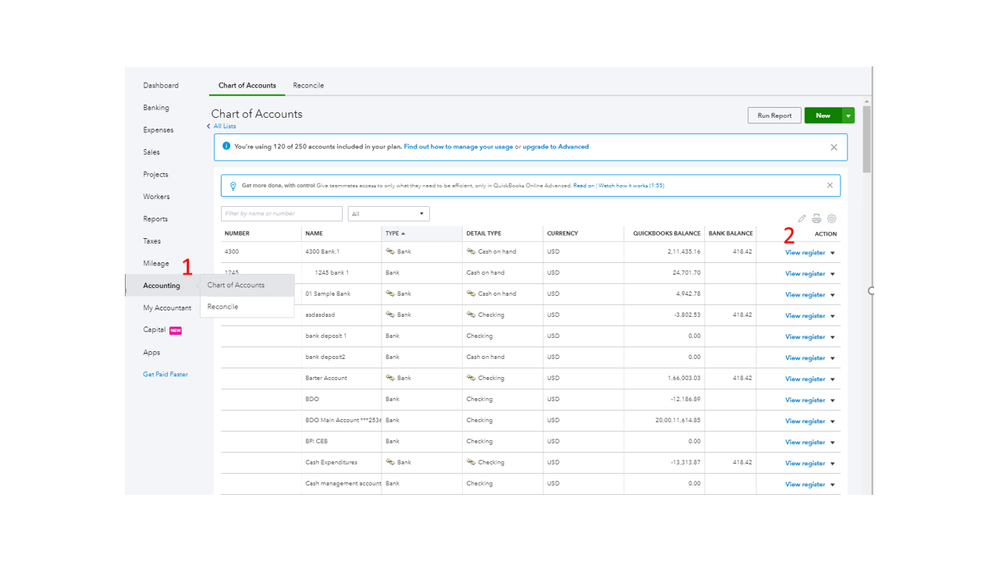Click the NEW badge next to Capital

(176, 330)
